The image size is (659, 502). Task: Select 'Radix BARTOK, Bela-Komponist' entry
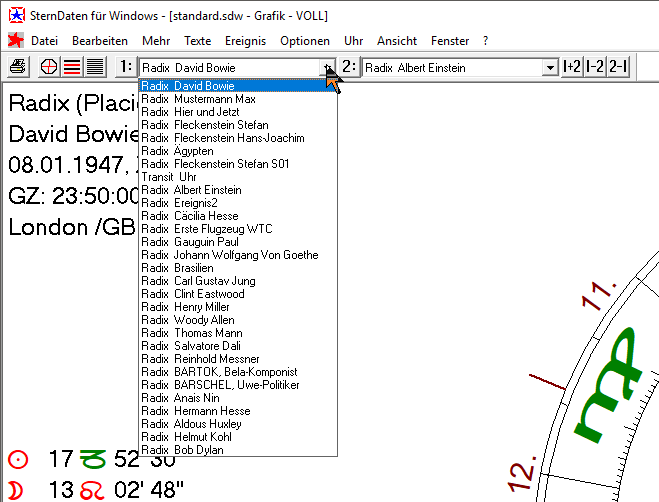tap(238, 372)
